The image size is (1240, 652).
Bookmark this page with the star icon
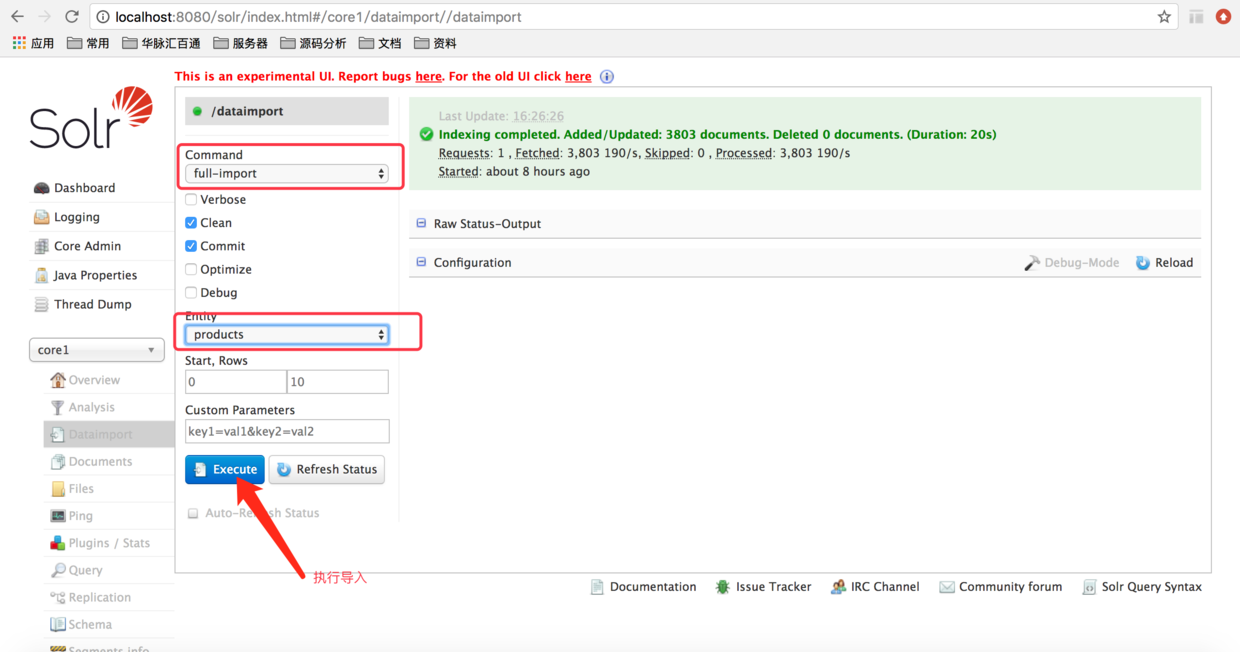coord(1164,16)
